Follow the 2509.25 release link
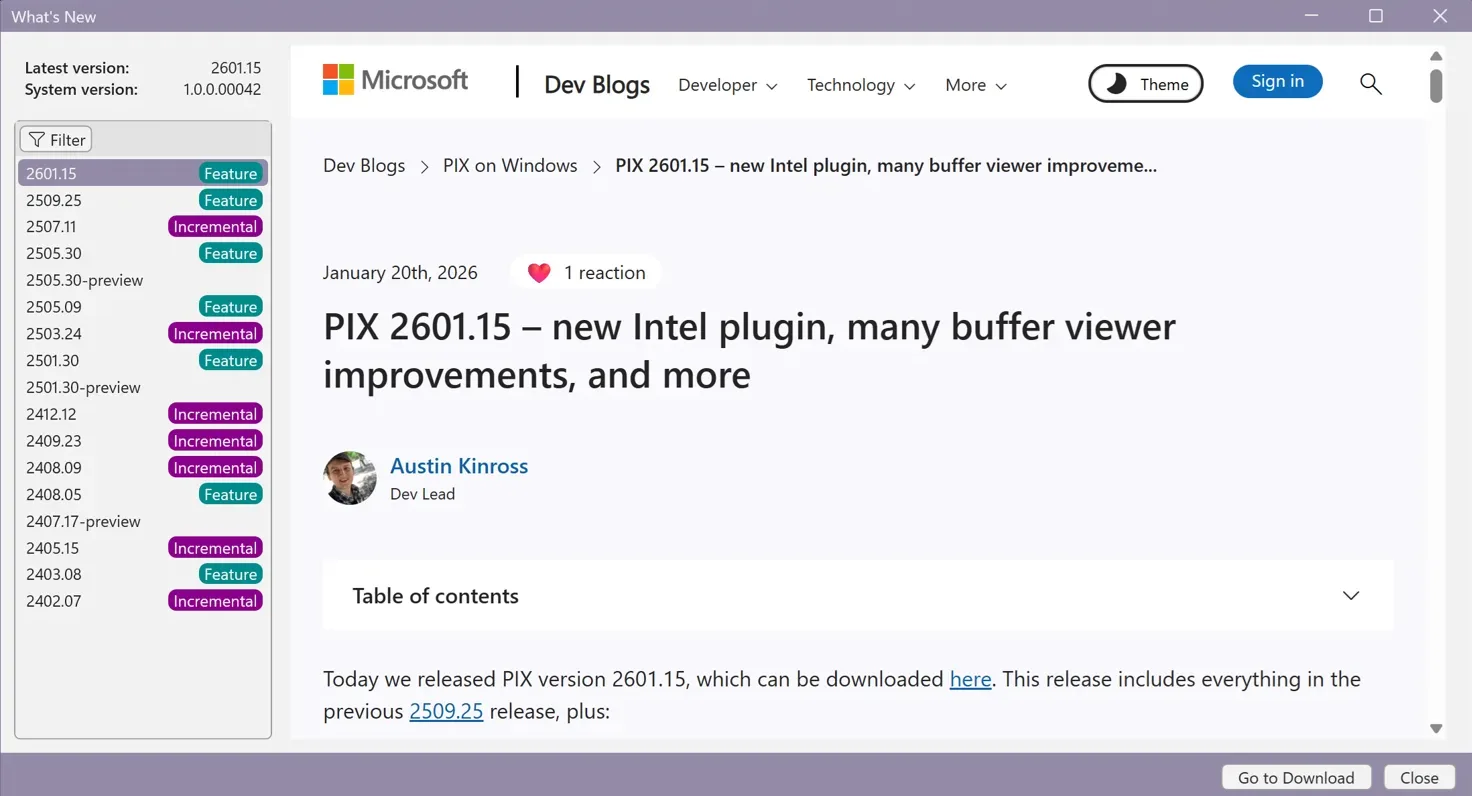1472x796 pixels. [446, 711]
